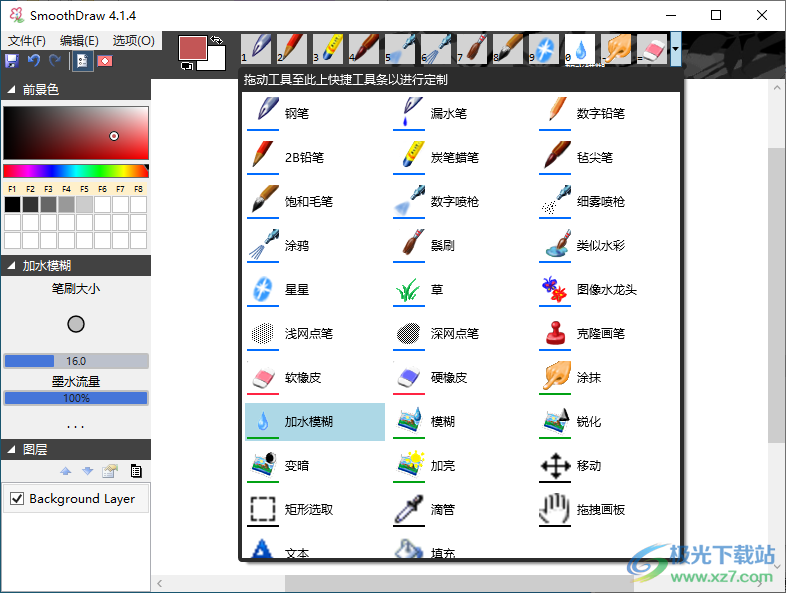Choose the 草 grass tool

point(461,290)
